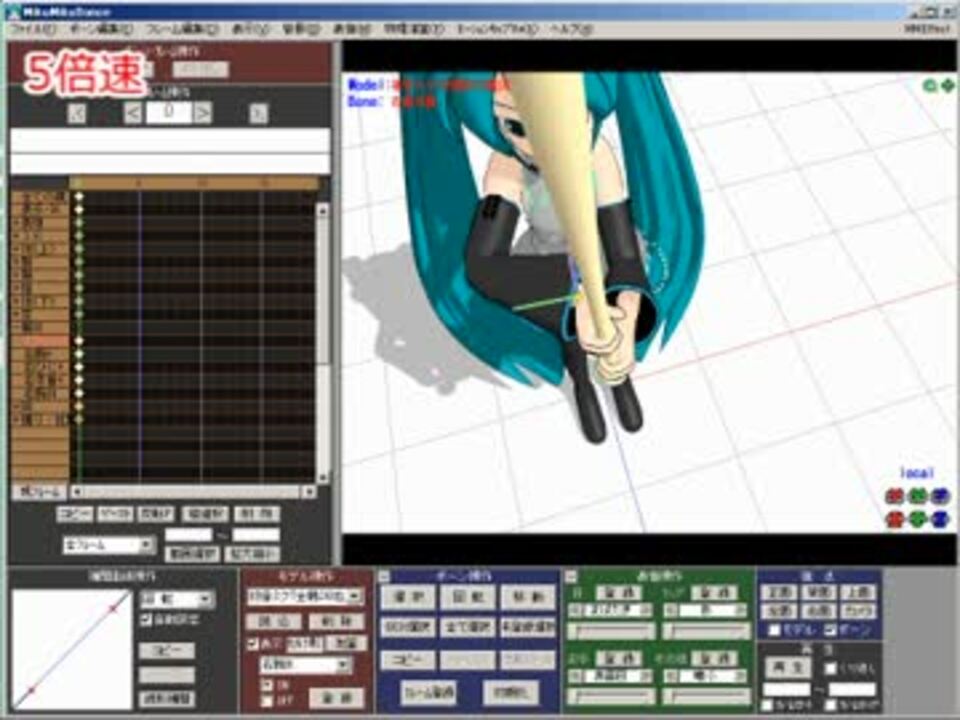Click next arrow of the 目 expression selector

pos(647,610)
